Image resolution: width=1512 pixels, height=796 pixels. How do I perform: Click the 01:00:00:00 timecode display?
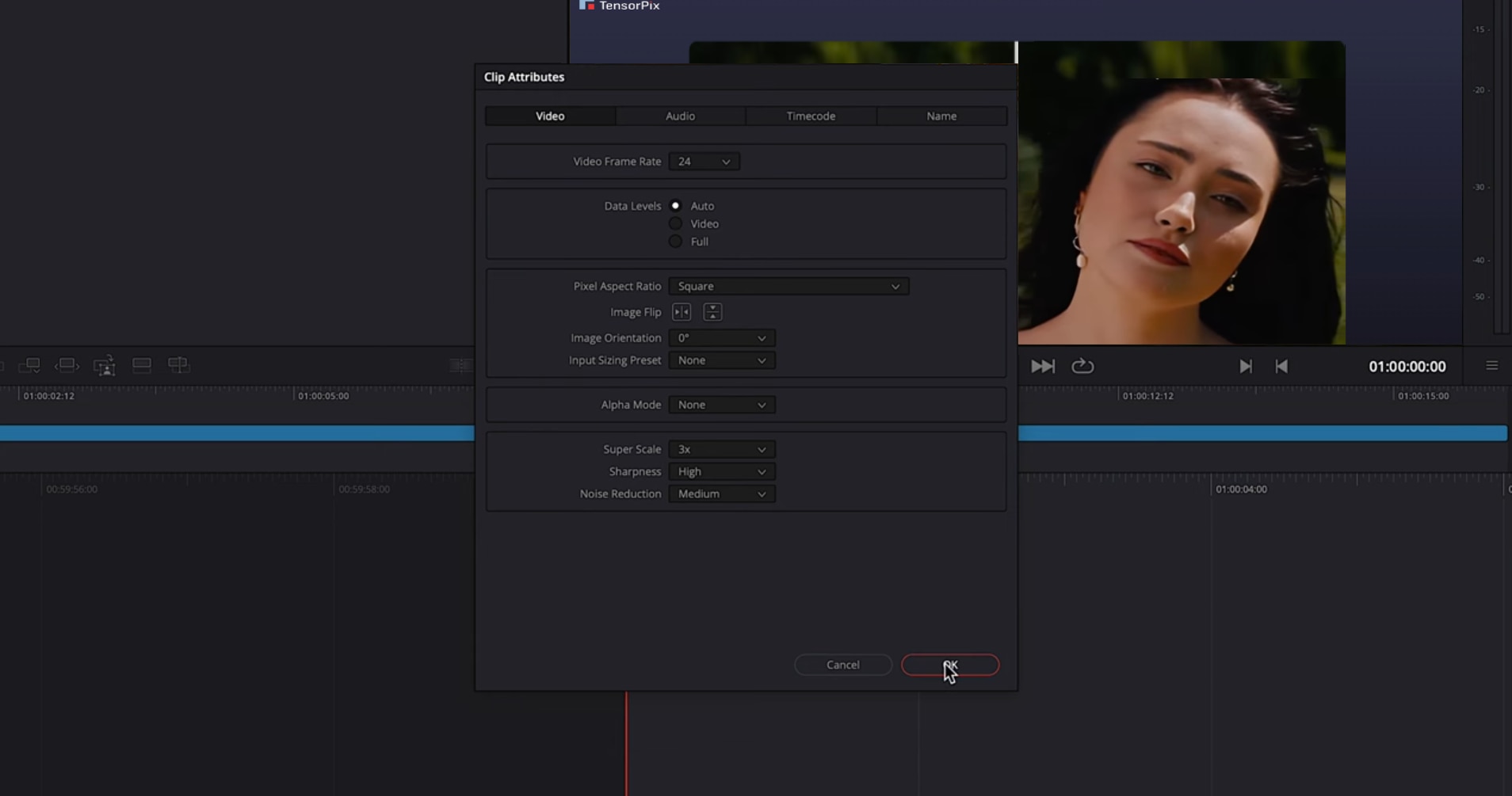click(x=1407, y=367)
